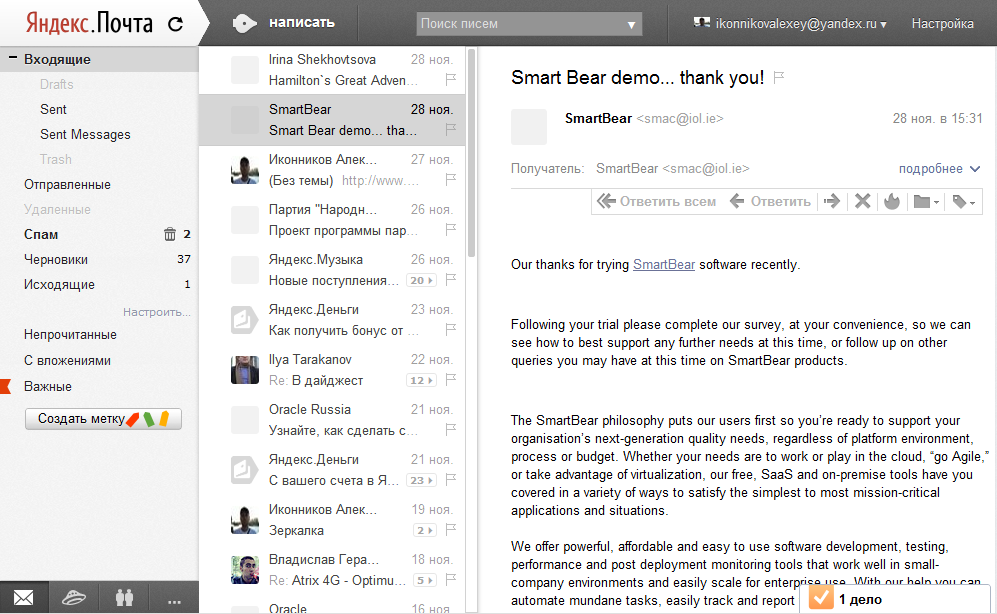Expand the 12-message Ilya Tarakanov thread
This screenshot has width=997, height=614.
pos(421,380)
